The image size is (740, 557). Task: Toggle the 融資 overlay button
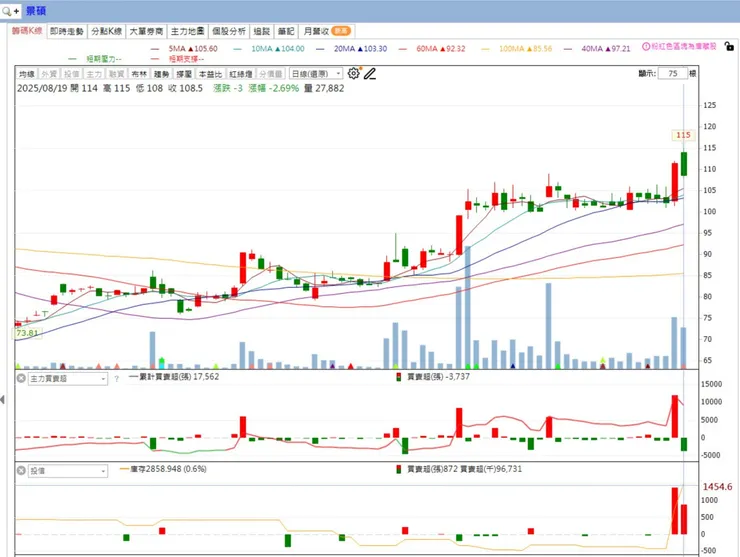pos(116,74)
